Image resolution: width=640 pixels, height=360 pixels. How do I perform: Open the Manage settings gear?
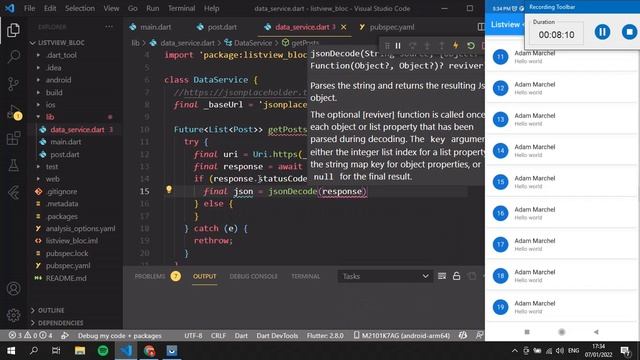[13, 315]
